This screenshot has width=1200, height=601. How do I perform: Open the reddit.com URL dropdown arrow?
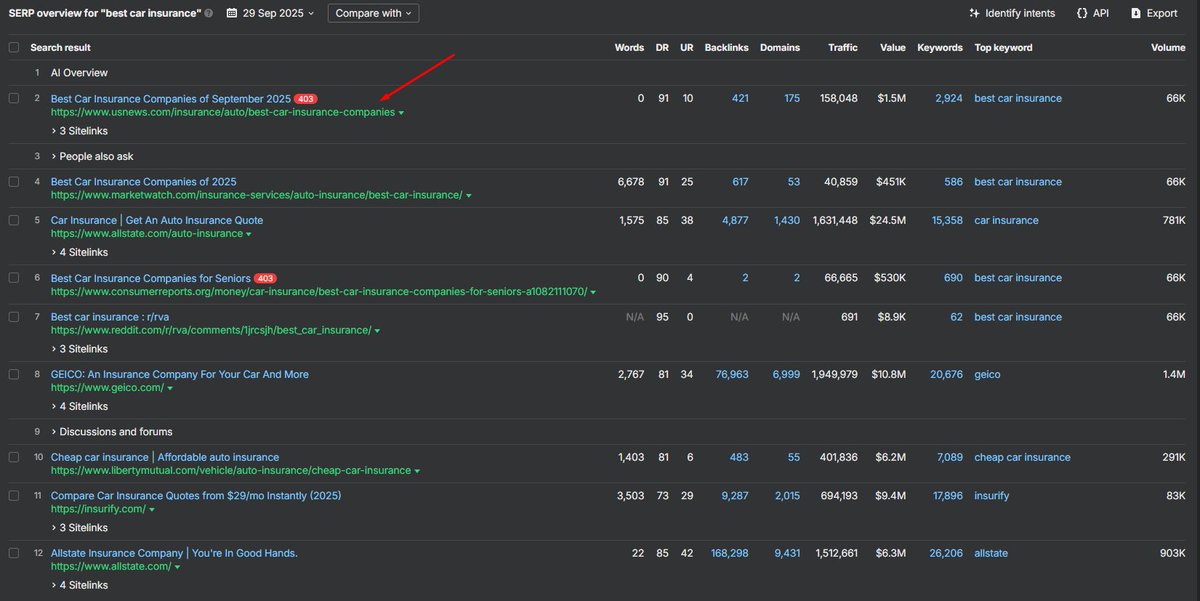coord(377,331)
